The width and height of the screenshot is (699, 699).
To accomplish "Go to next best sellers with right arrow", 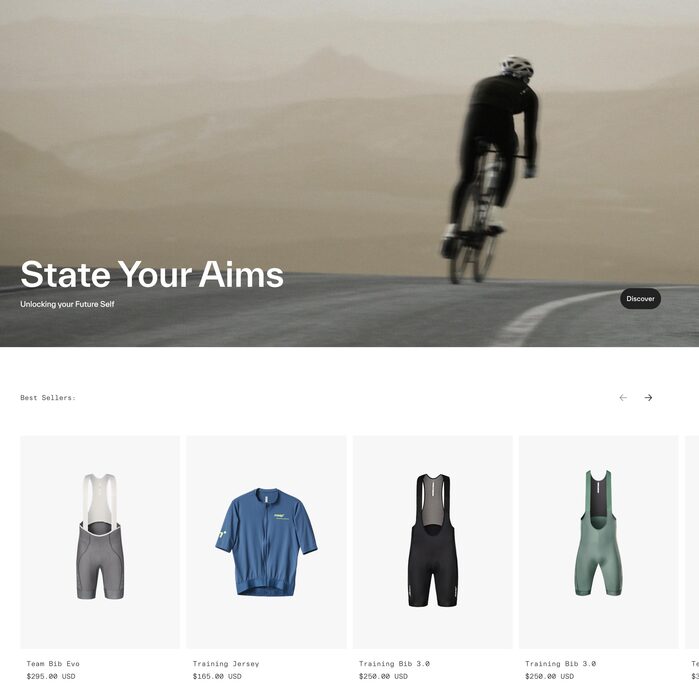I will click(648, 398).
